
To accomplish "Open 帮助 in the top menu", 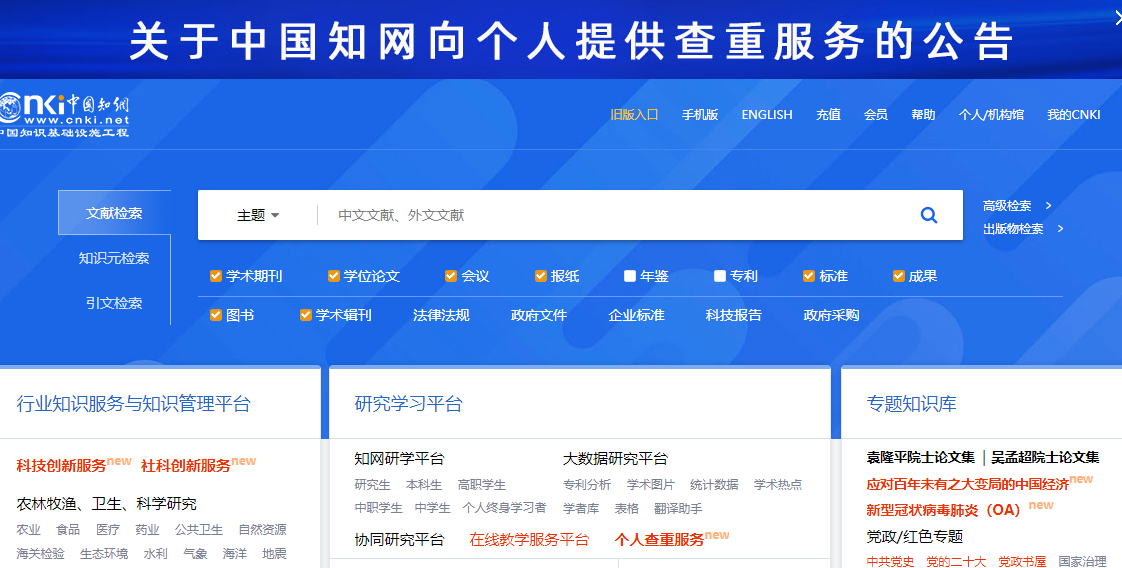I will pos(923,114).
